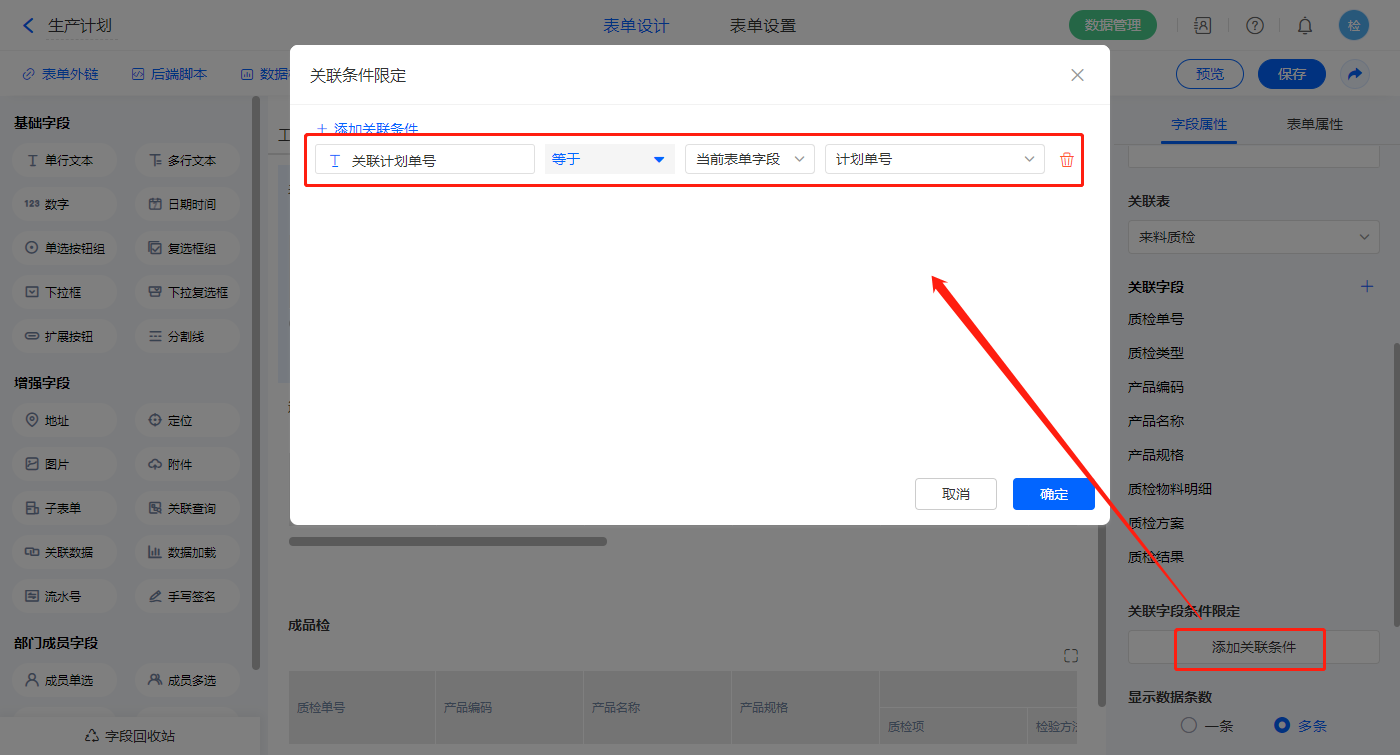
Task: Close the 关联条件限定 dialog
Action: pos(1077,75)
